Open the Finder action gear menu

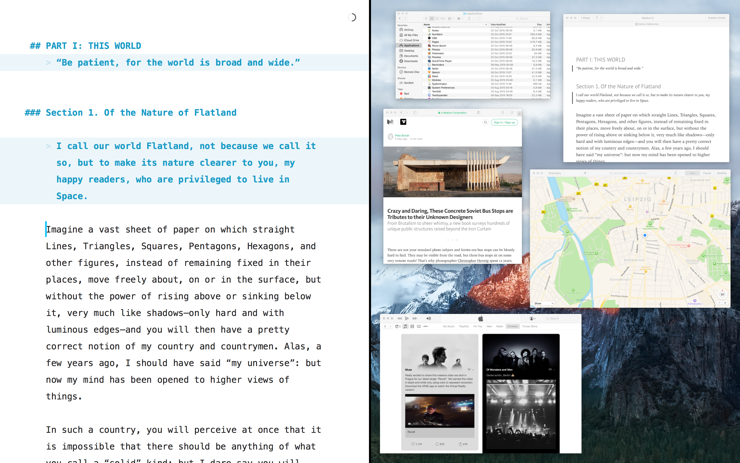460,18
